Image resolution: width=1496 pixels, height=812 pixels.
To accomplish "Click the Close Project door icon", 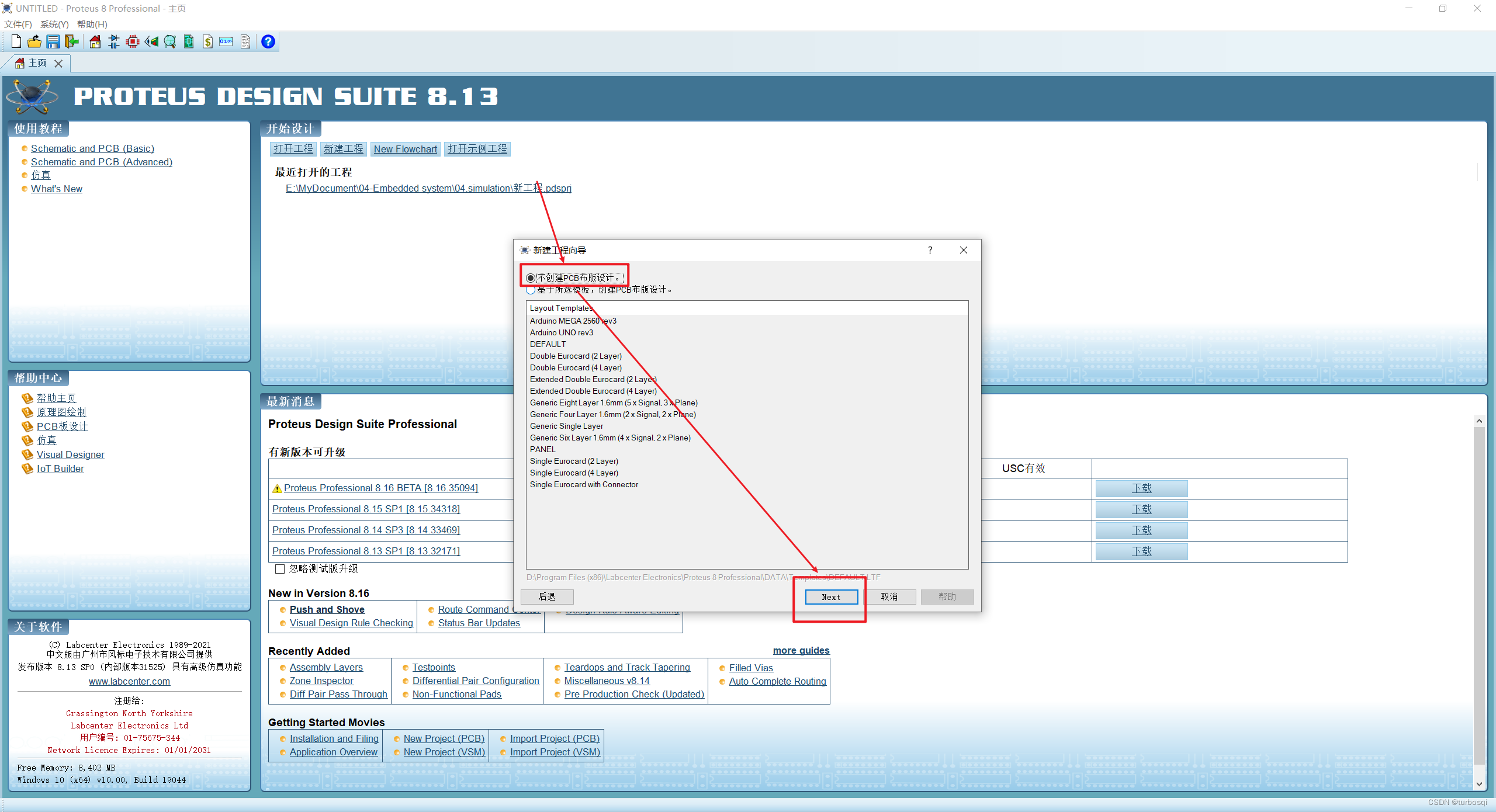I will [72, 41].
